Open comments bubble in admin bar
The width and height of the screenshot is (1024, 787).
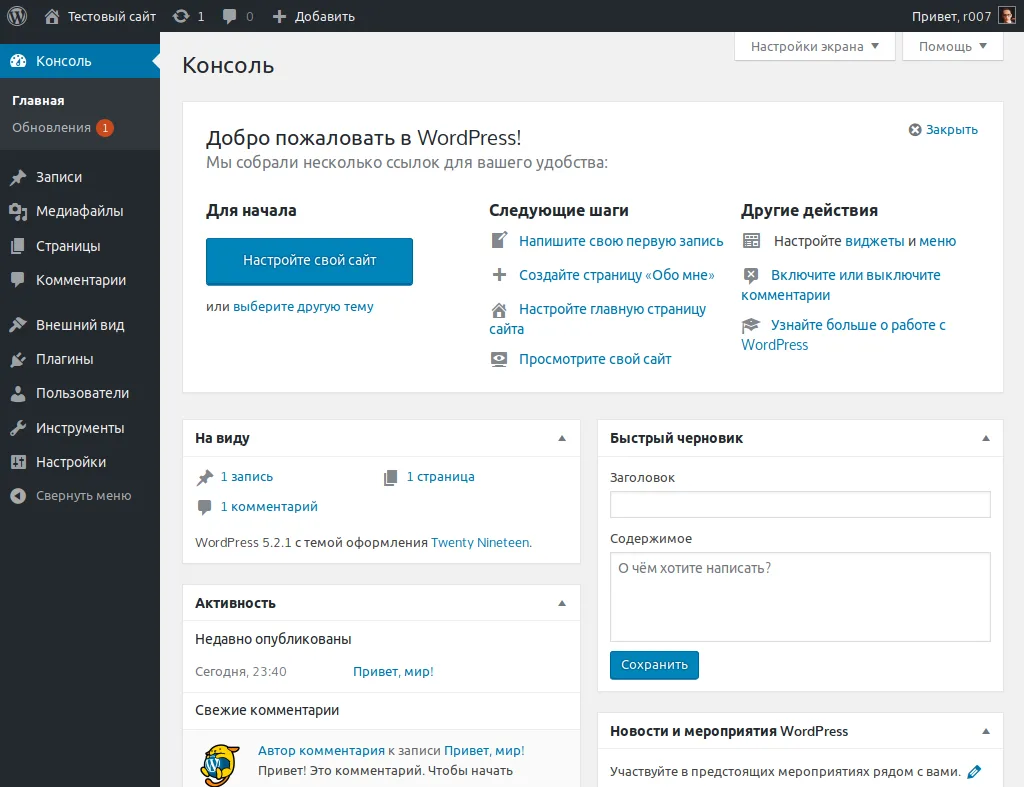point(229,16)
